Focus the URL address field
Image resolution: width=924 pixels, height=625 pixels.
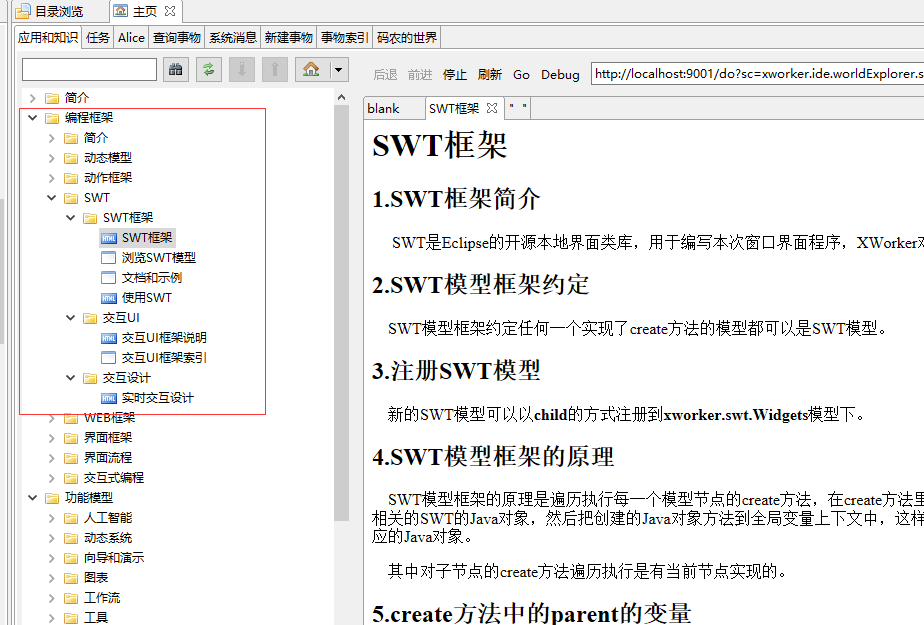(x=757, y=74)
